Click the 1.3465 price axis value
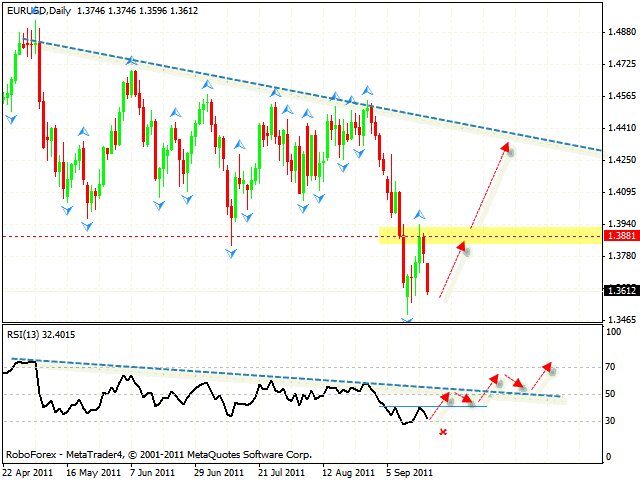This screenshot has height=480, width=640. click(x=620, y=319)
